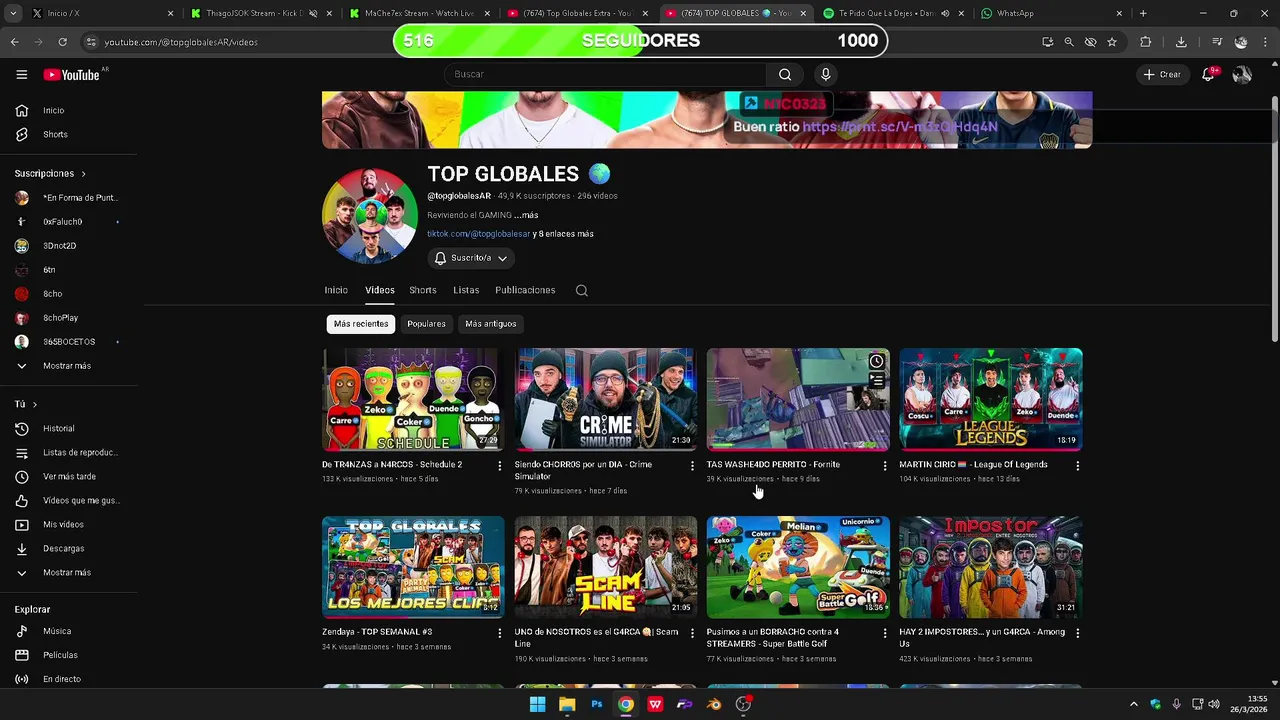Expand the Tú section header

click(26, 404)
